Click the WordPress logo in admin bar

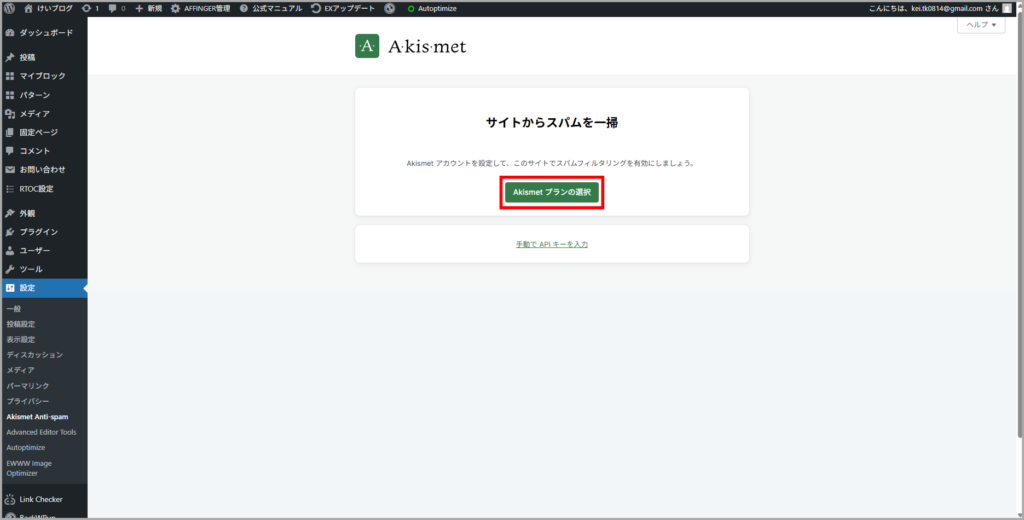pos(10,8)
